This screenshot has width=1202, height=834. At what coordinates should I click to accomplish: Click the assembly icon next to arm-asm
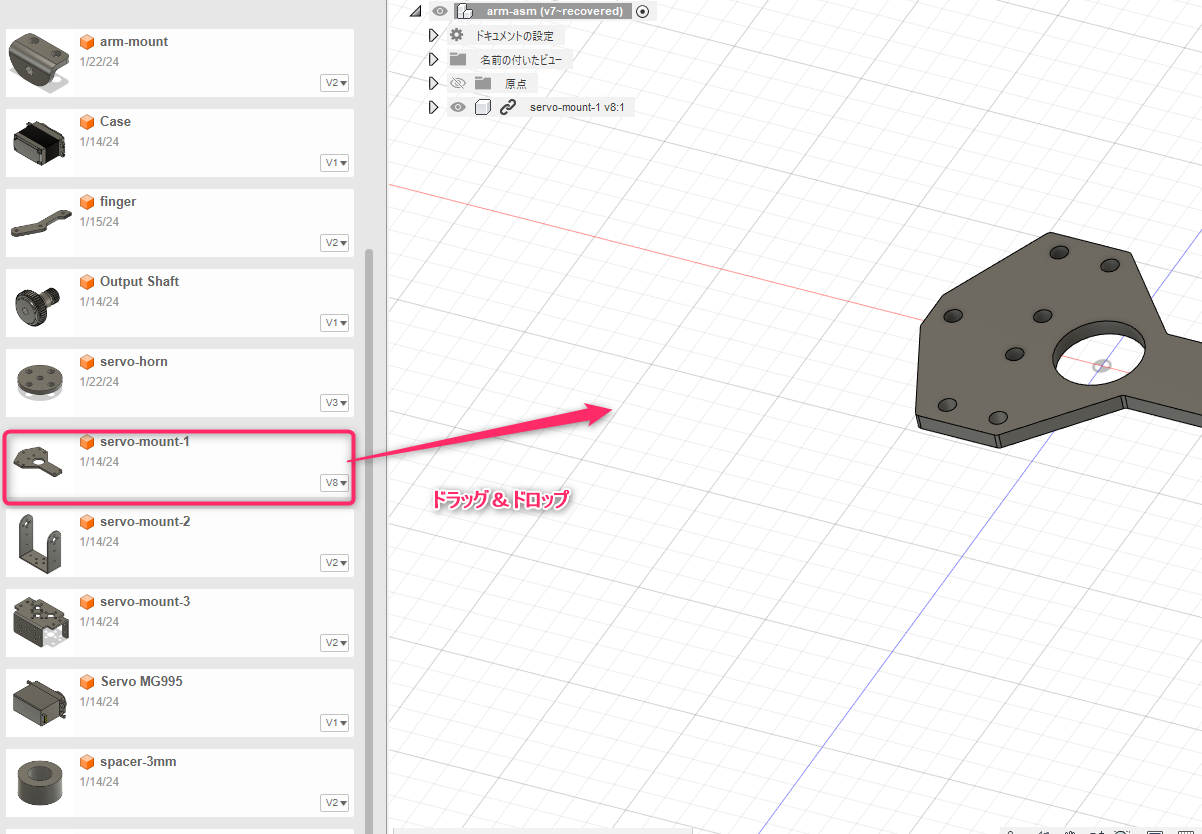tap(464, 12)
